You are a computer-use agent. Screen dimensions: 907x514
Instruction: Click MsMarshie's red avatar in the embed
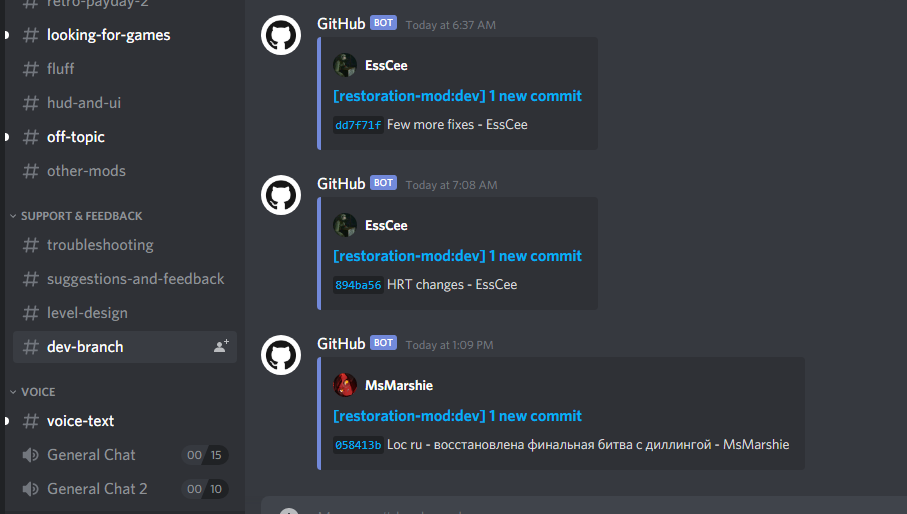click(345, 385)
